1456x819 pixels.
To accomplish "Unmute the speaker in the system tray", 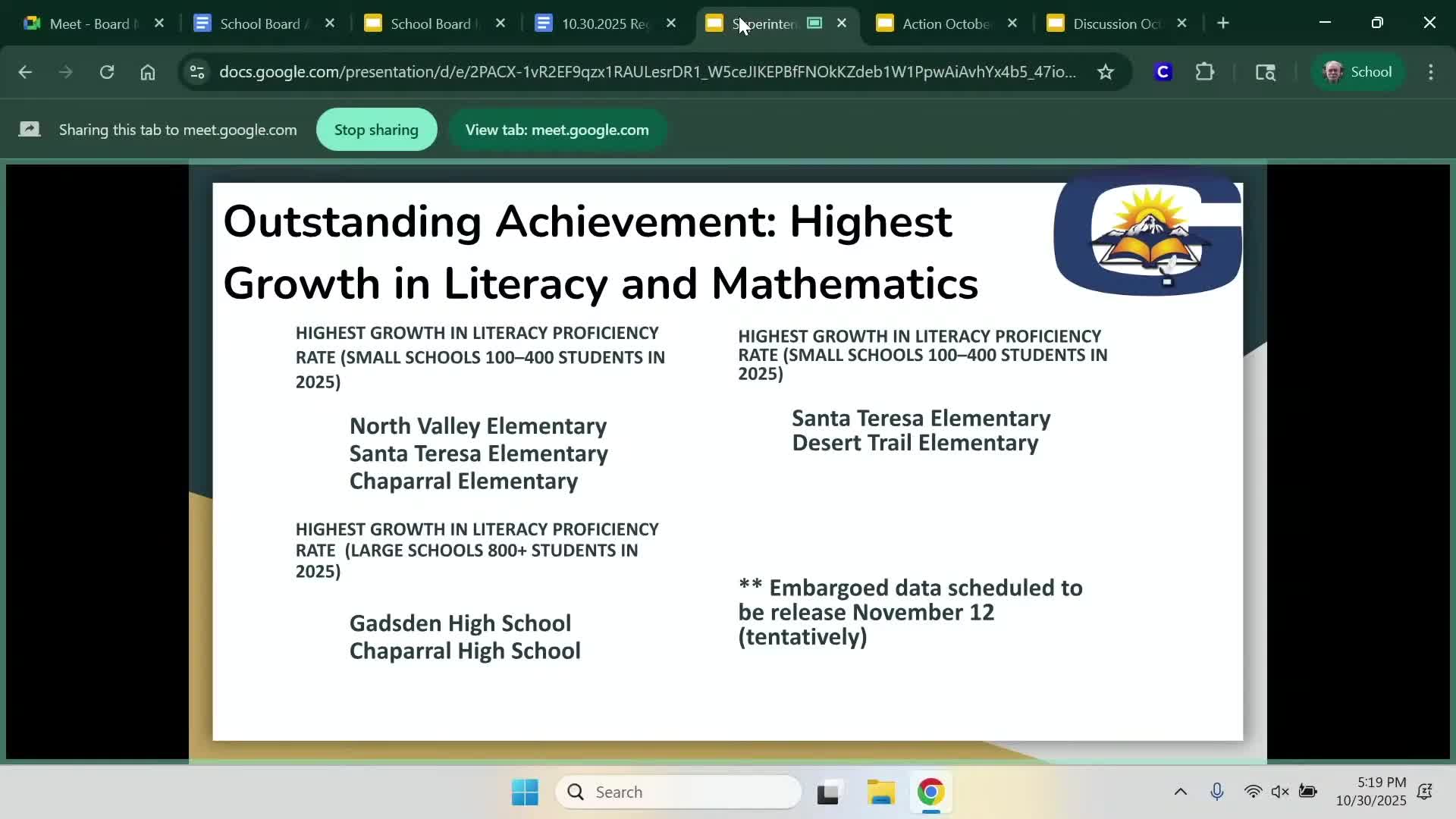I will [x=1281, y=792].
